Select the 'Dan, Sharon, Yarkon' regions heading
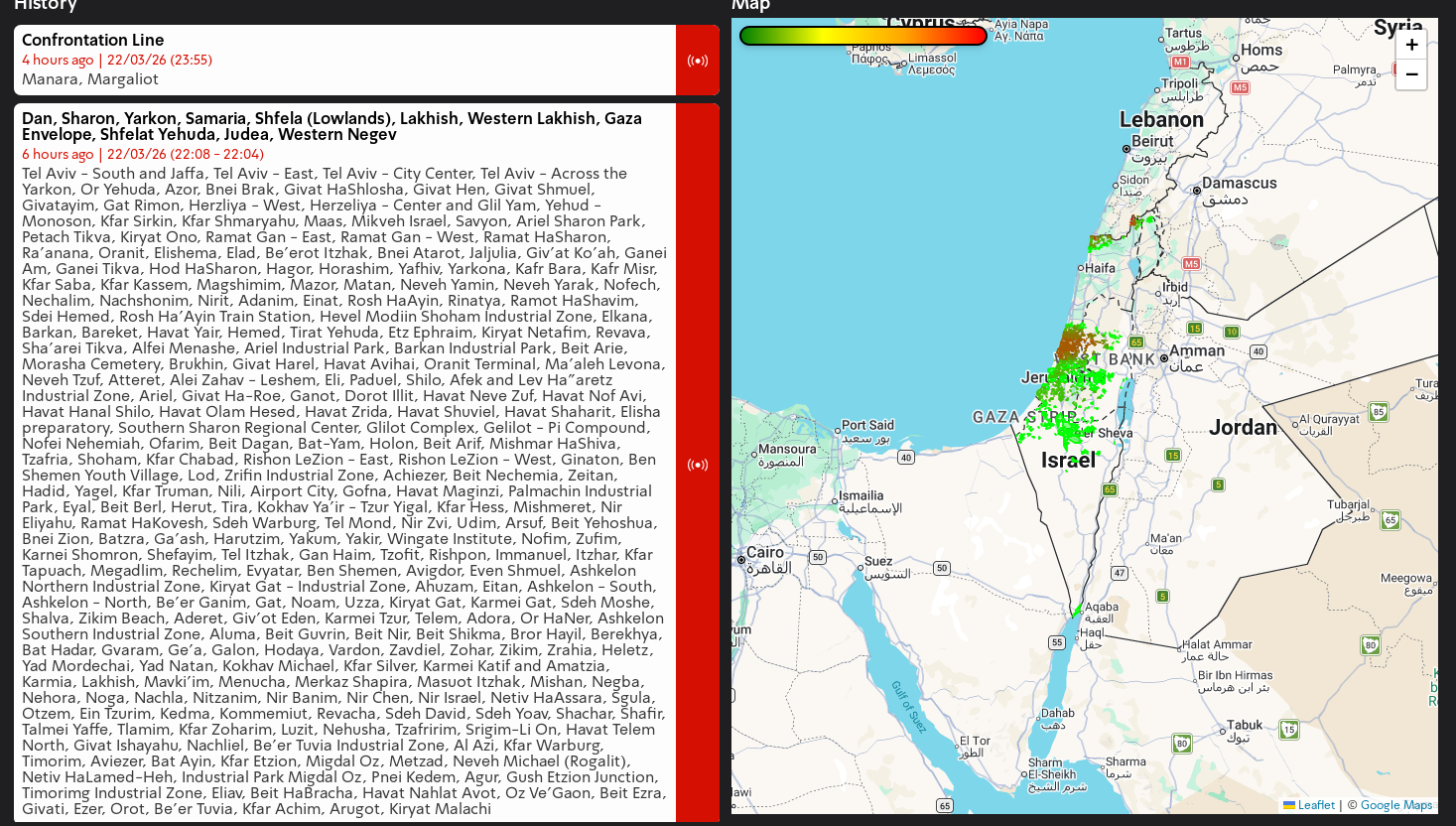Screen dimensions: 1456x826 [x=331, y=126]
